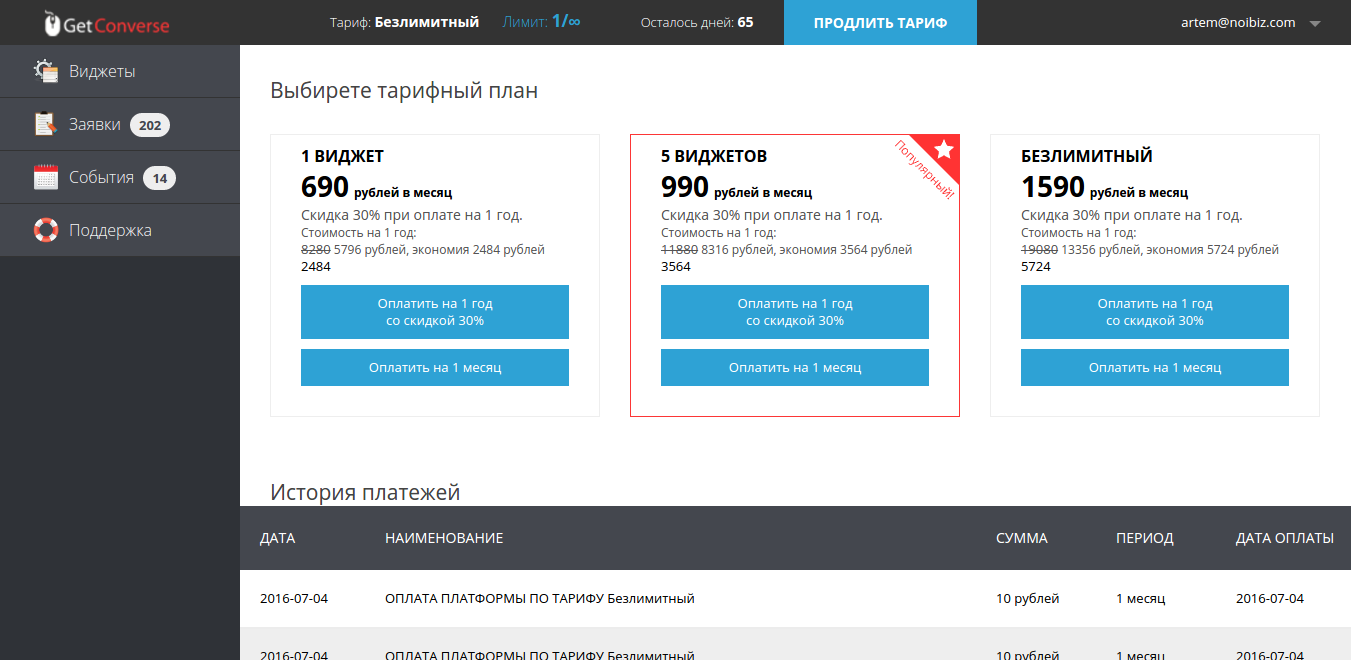Screen dimensions: 1351x660
Task: Click the СУММА column header
Action: (1022, 538)
